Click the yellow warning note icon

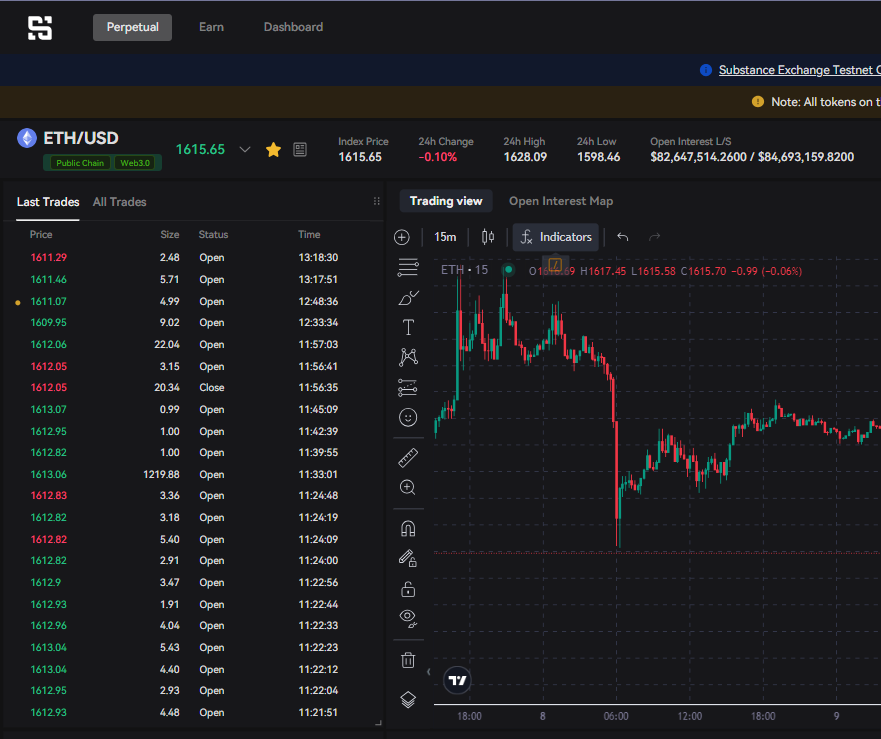(758, 102)
